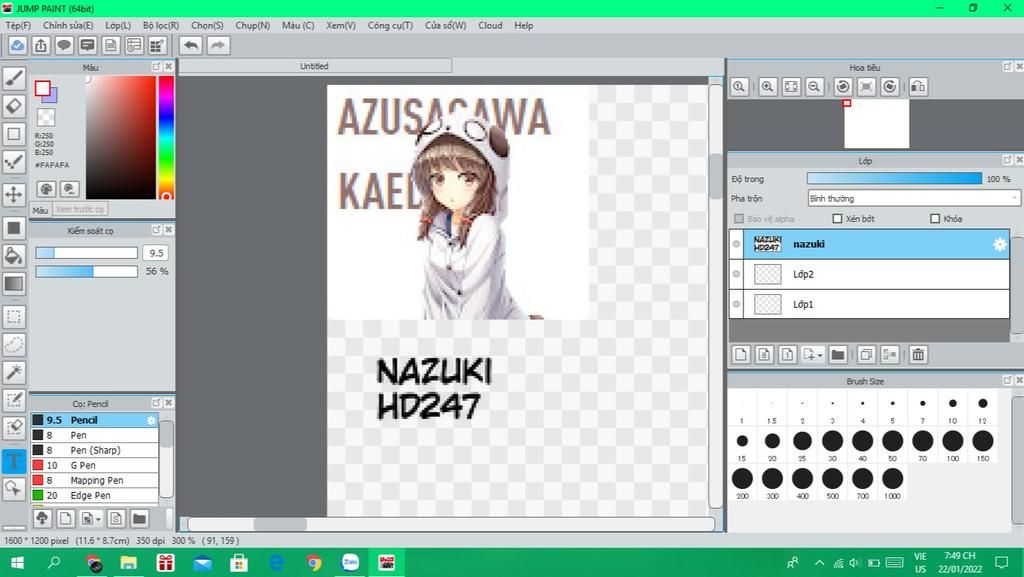
Task: Click the foreground color swatch
Action: [42, 88]
